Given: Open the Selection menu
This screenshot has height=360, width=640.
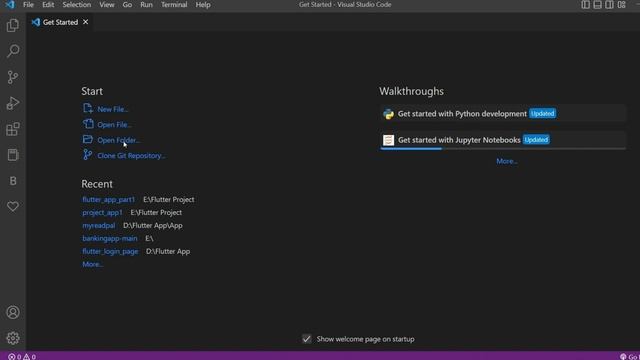Looking at the screenshot, I should (x=77, y=4).
